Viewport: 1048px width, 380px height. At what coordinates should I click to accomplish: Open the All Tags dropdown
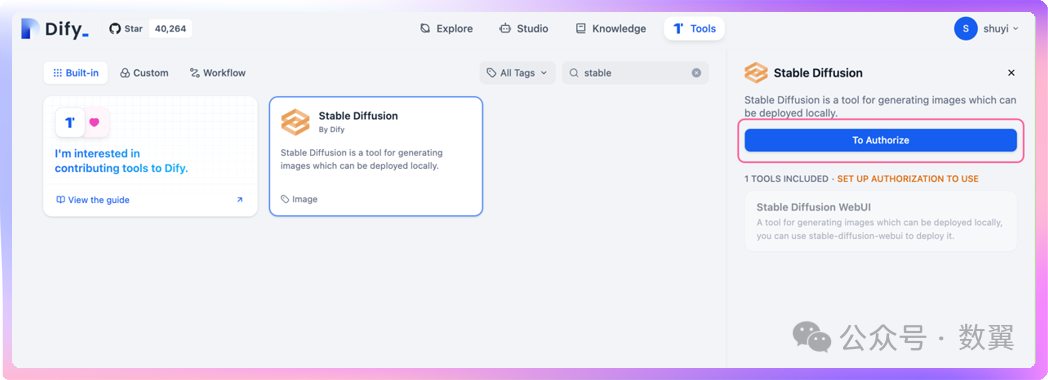pos(517,73)
